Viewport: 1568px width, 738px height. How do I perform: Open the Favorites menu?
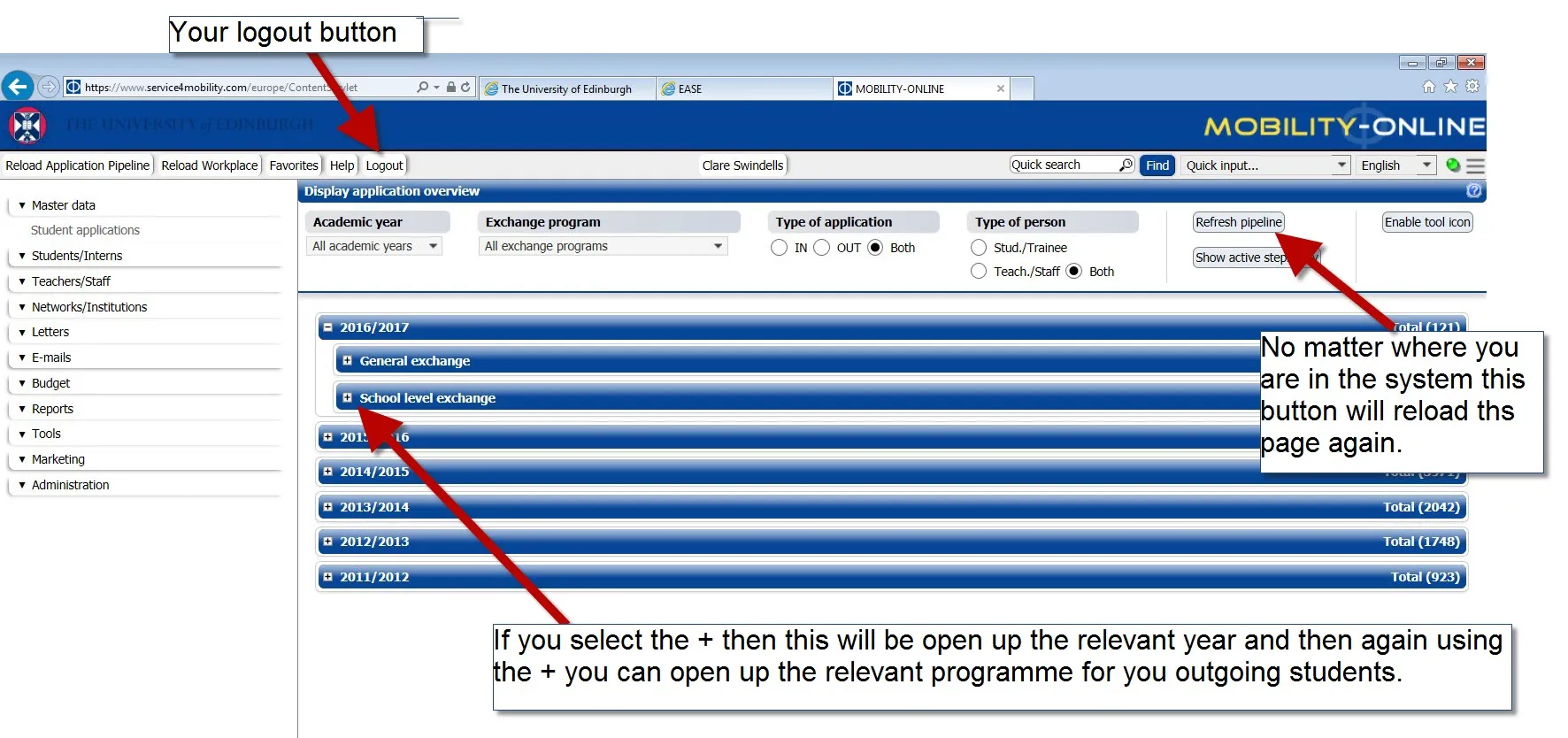[x=294, y=165]
